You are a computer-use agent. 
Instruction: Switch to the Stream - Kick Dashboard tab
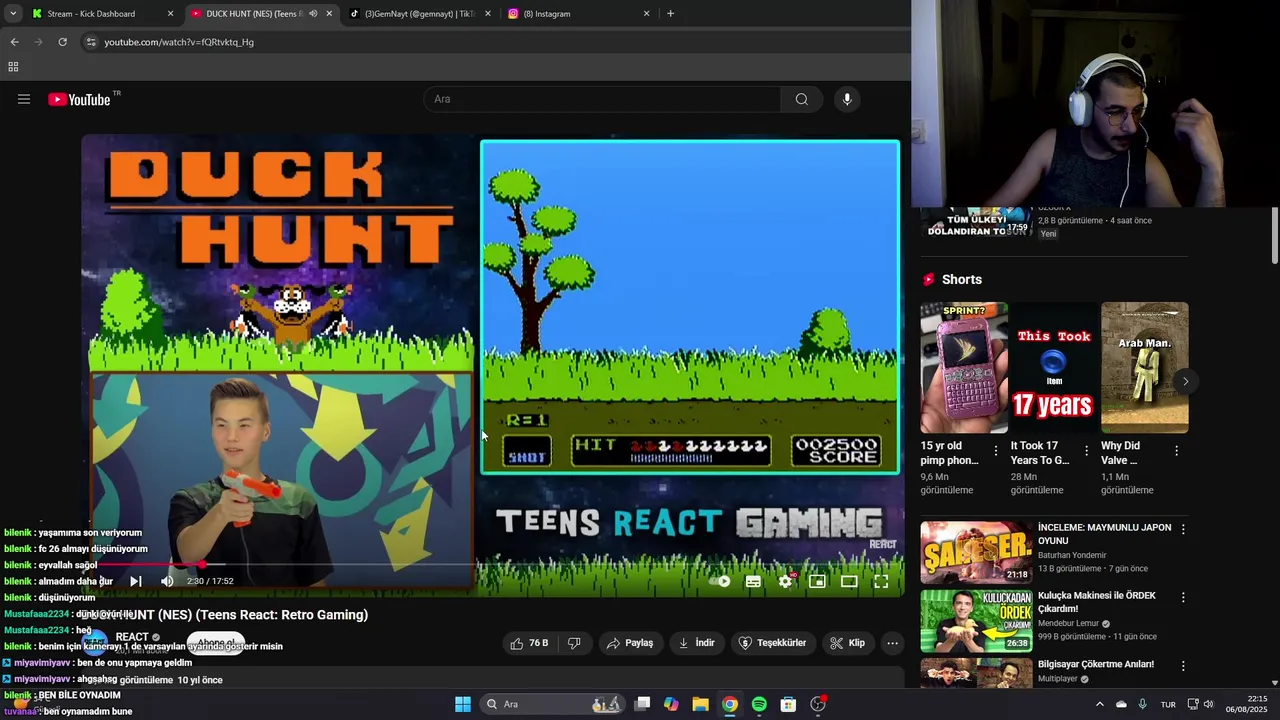[x=103, y=14]
